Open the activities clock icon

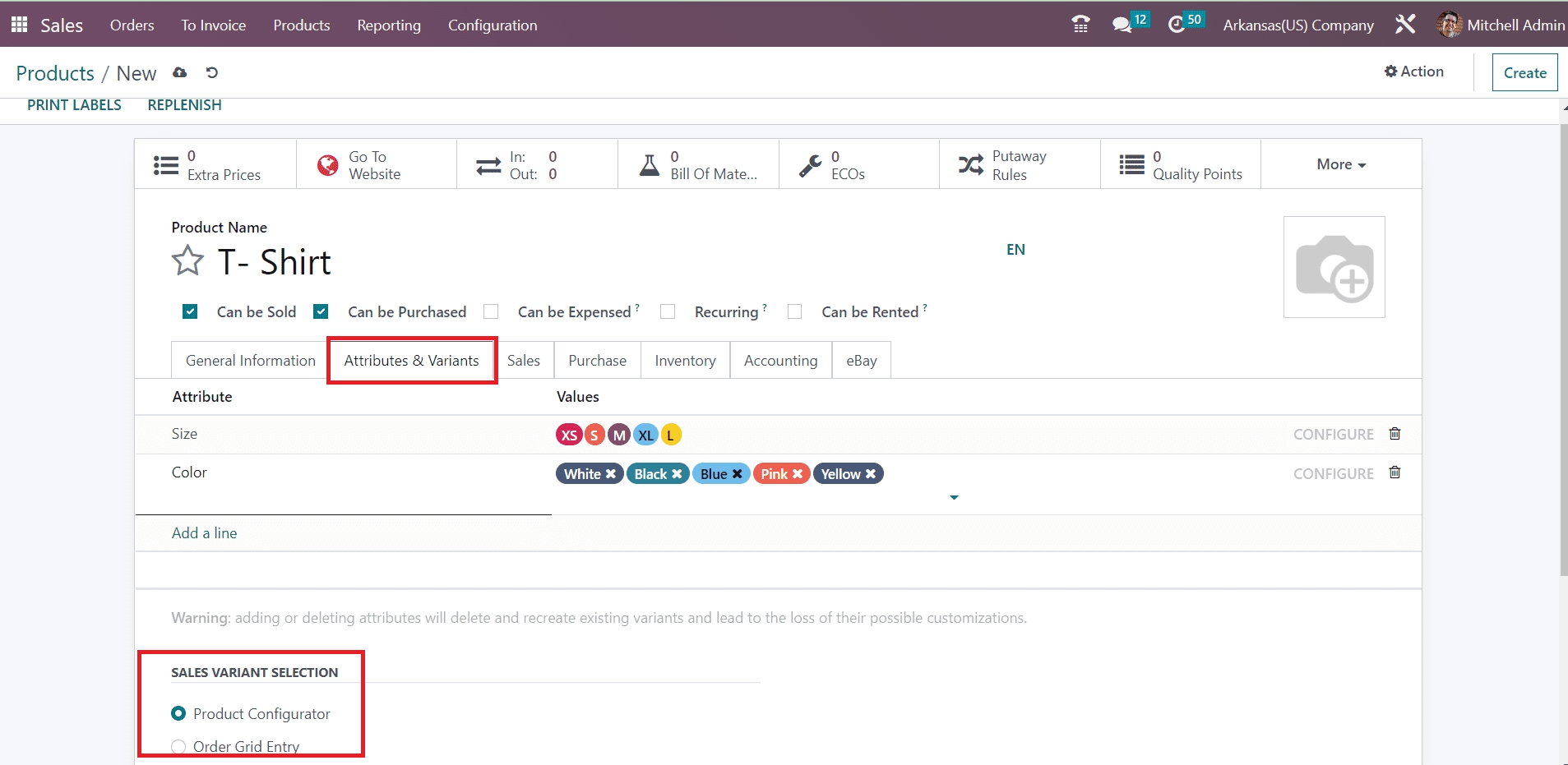coord(1177,25)
